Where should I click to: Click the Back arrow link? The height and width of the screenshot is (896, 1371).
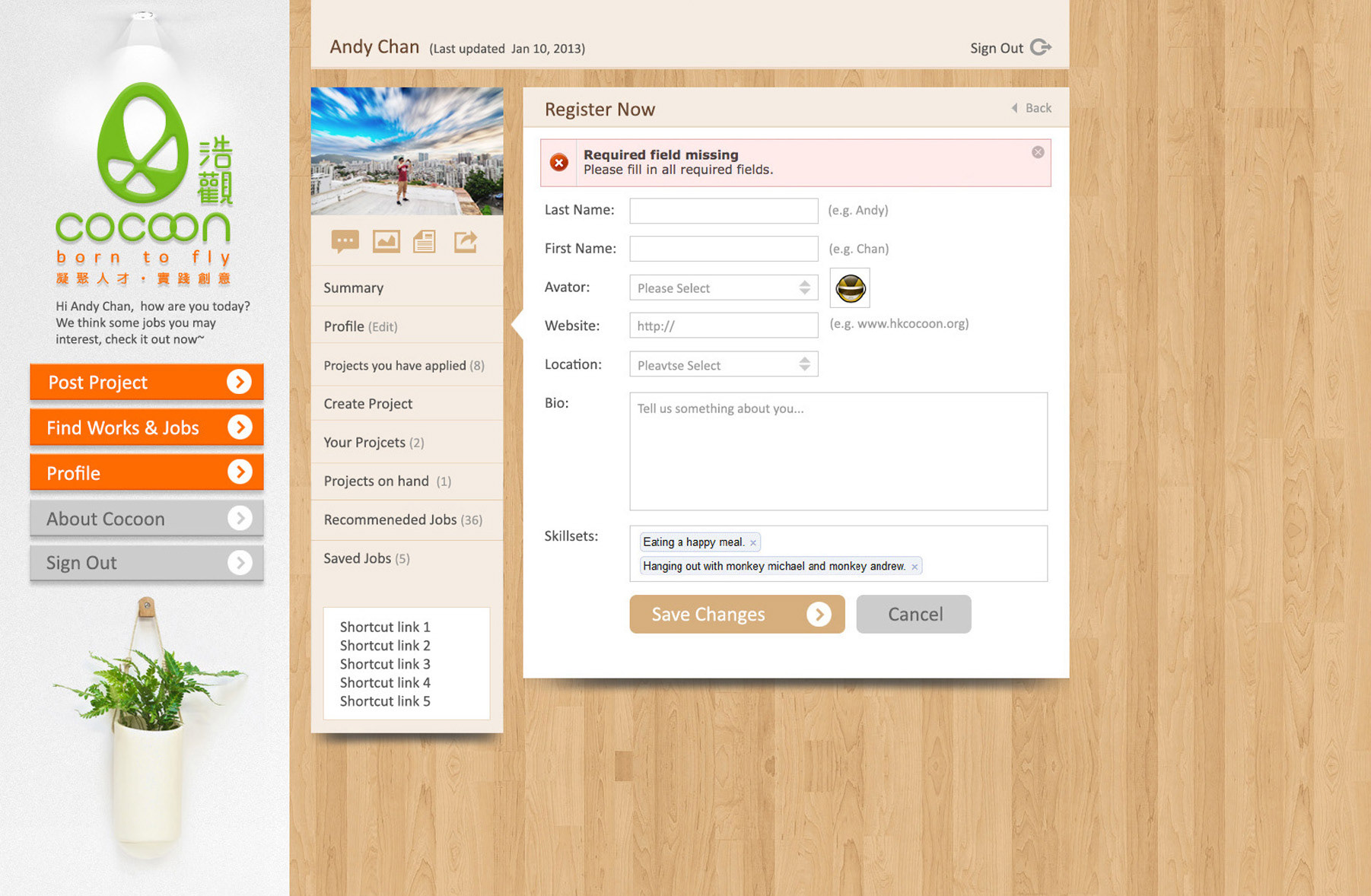(1032, 108)
